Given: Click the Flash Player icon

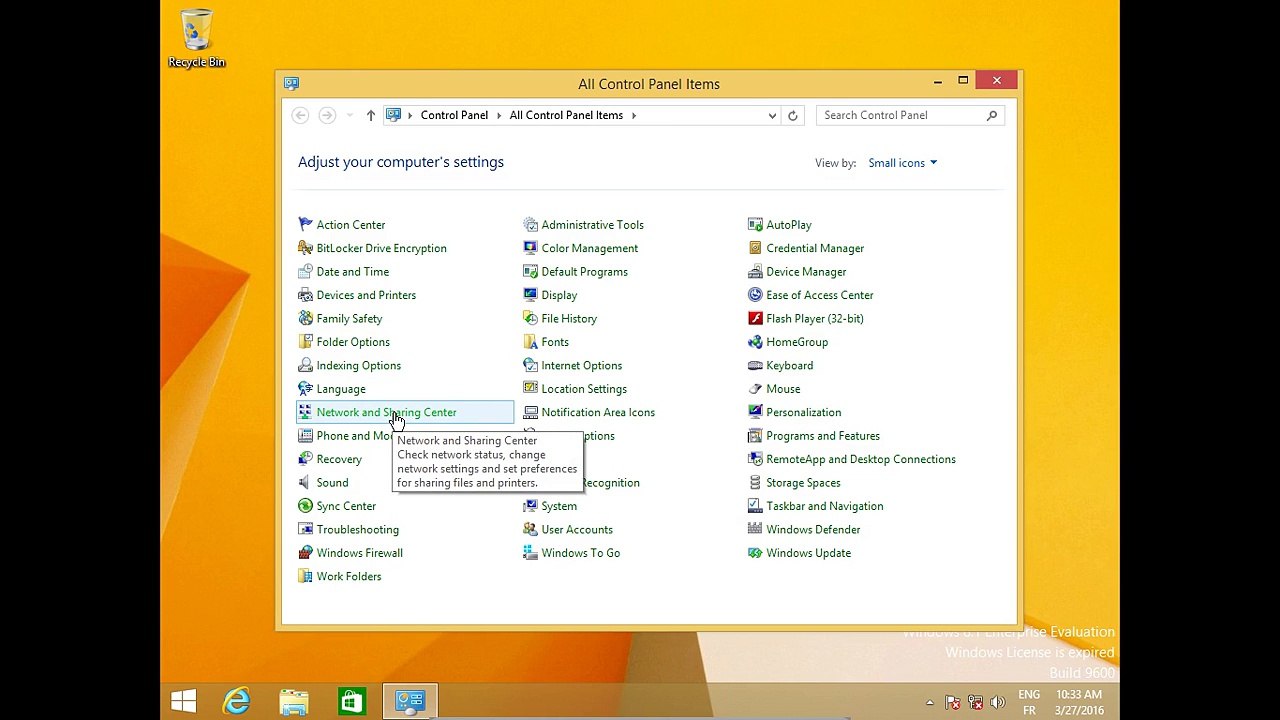Looking at the screenshot, I should 755,318.
